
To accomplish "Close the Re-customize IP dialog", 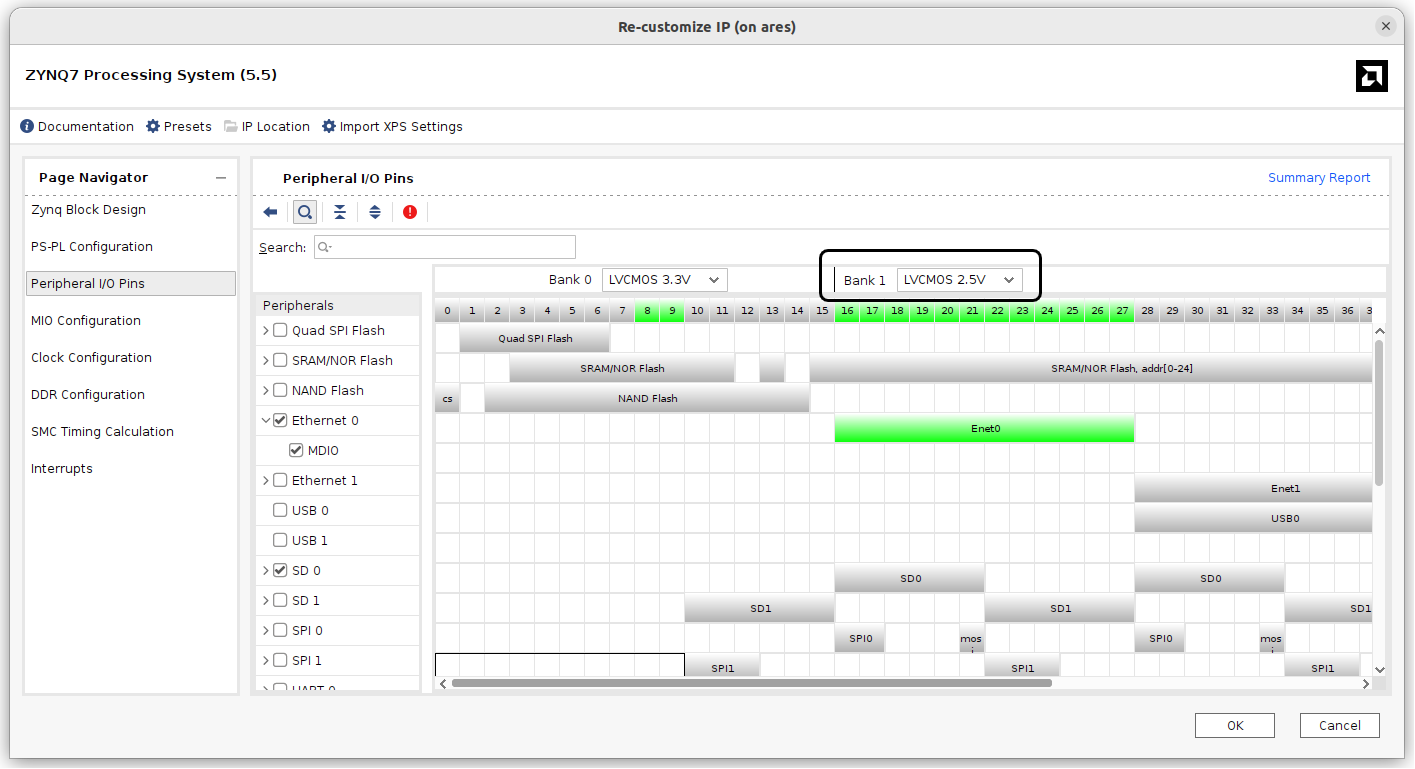I will pyautogui.click(x=1385, y=27).
